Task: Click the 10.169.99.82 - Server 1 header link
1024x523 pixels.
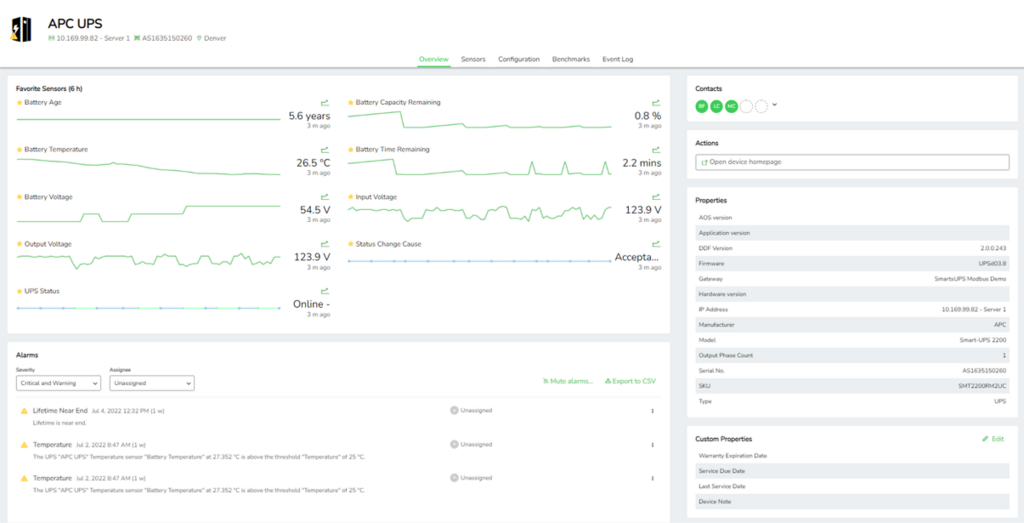Action: (89, 39)
